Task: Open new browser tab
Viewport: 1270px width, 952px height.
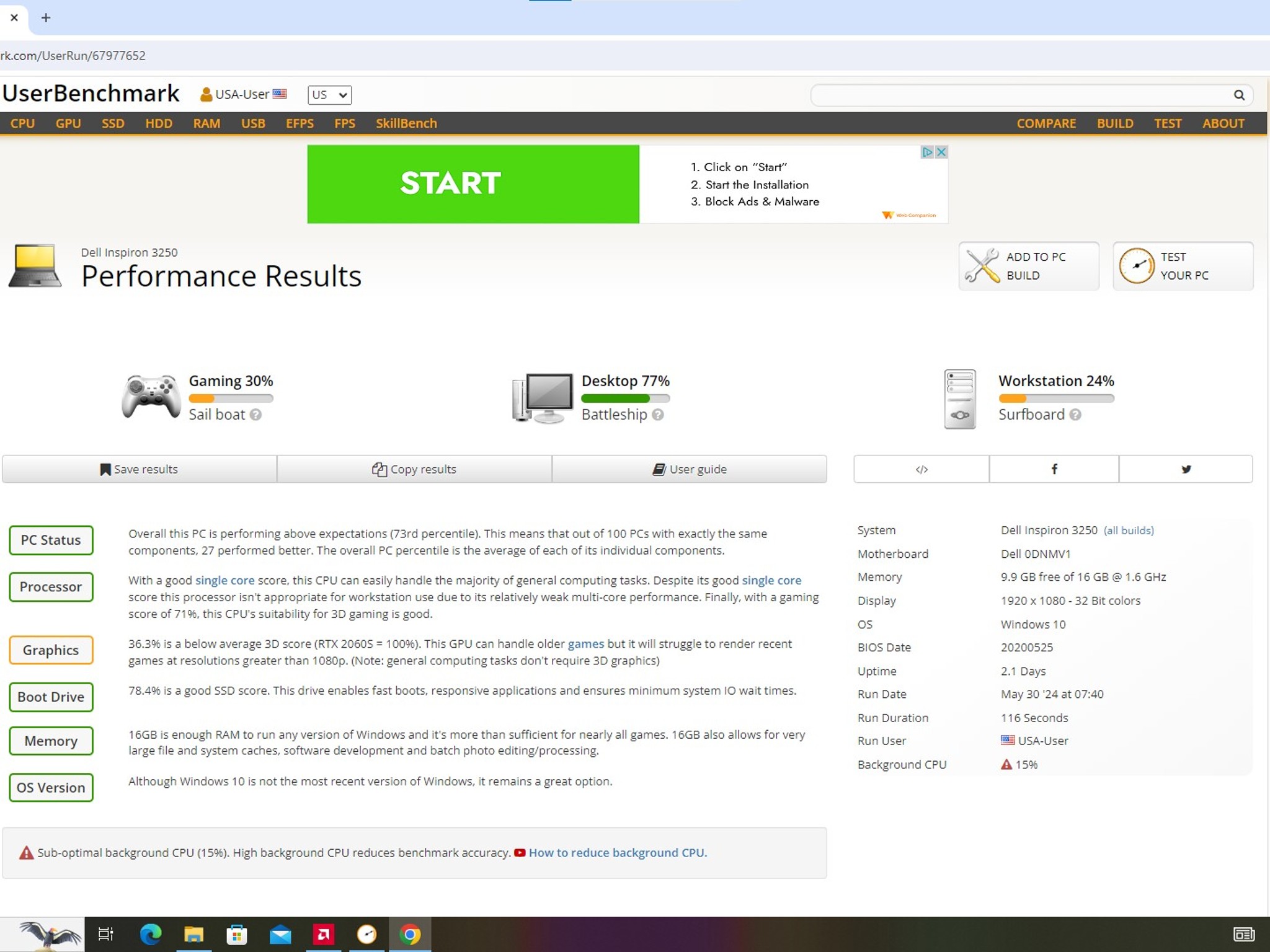Action: 46,17
